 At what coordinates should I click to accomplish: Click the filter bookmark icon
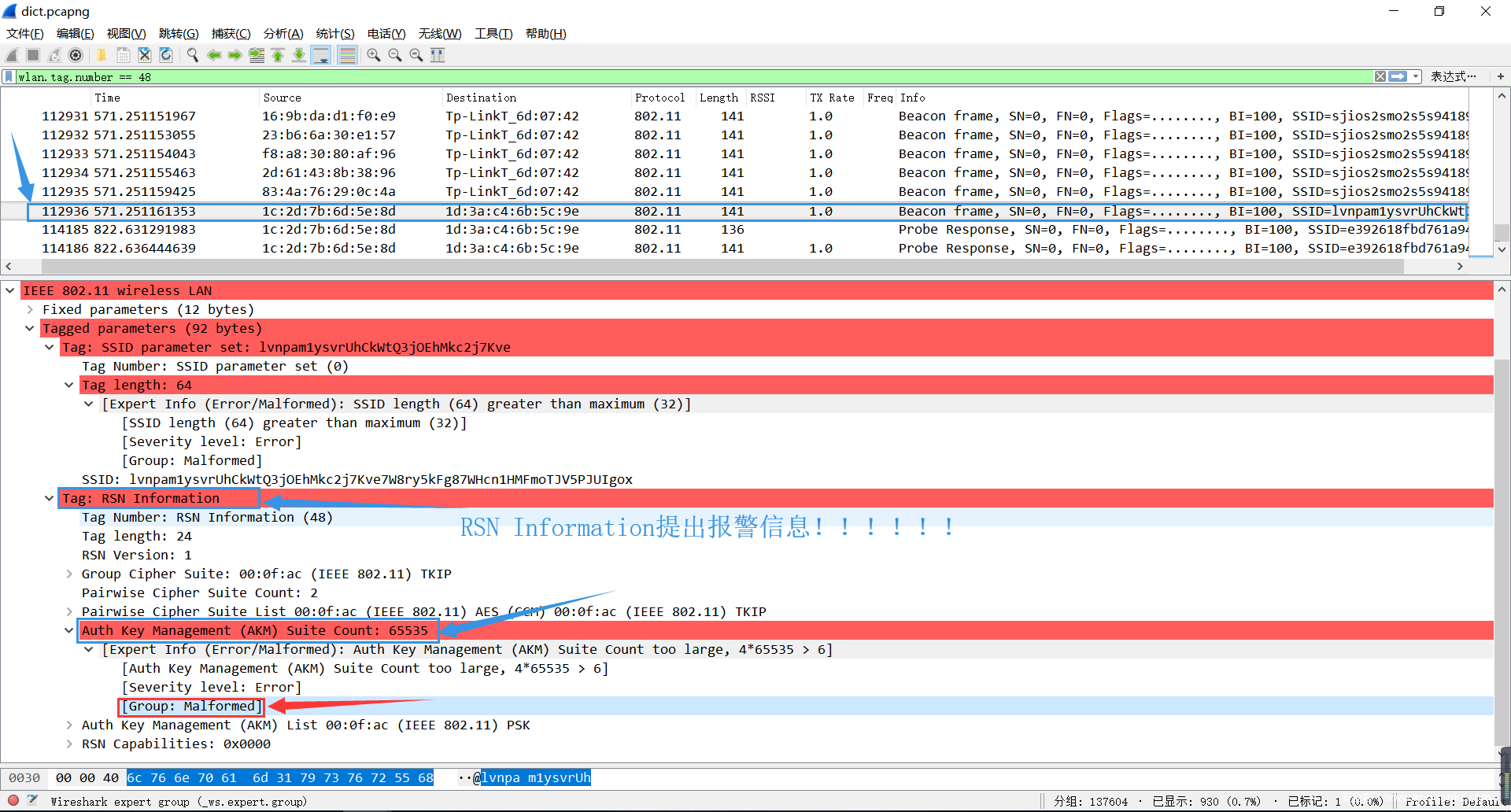coord(9,76)
